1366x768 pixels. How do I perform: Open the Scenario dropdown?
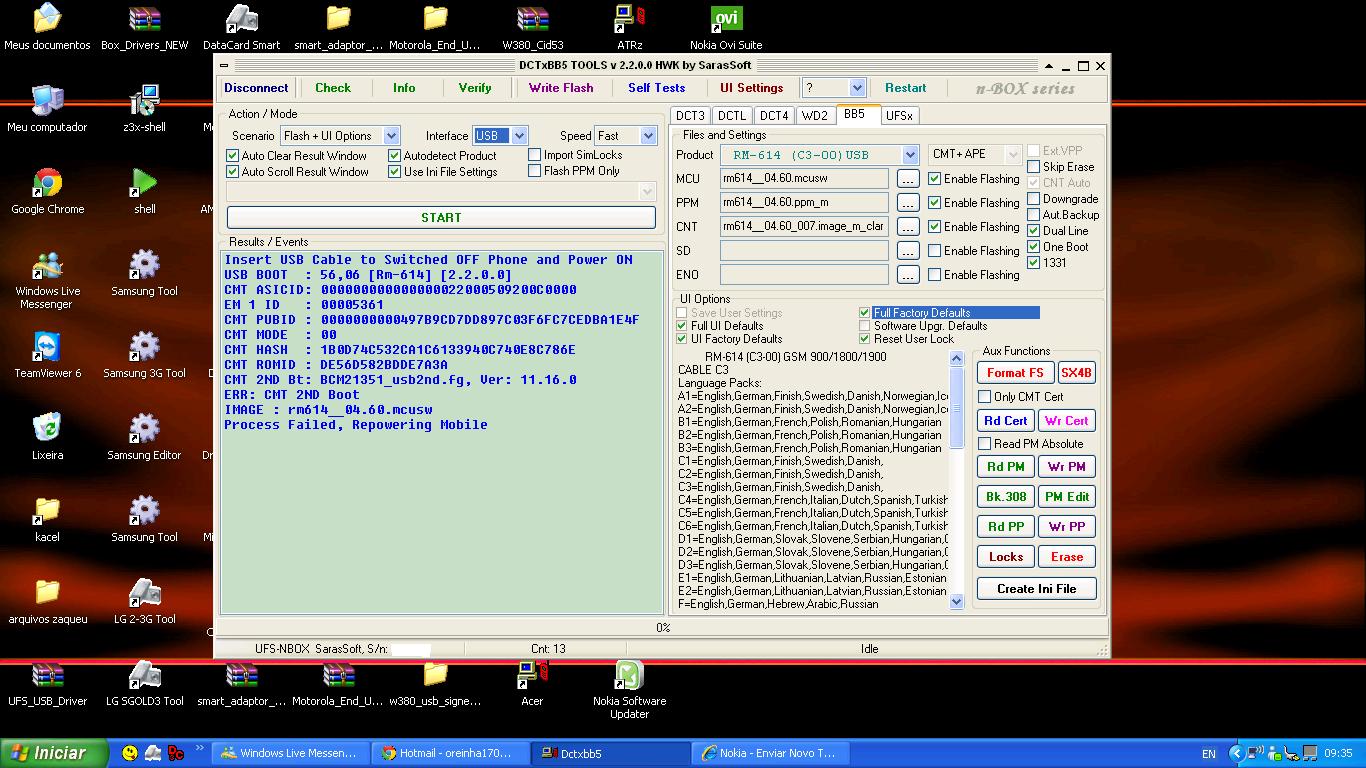pyautogui.click(x=391, y=136)
